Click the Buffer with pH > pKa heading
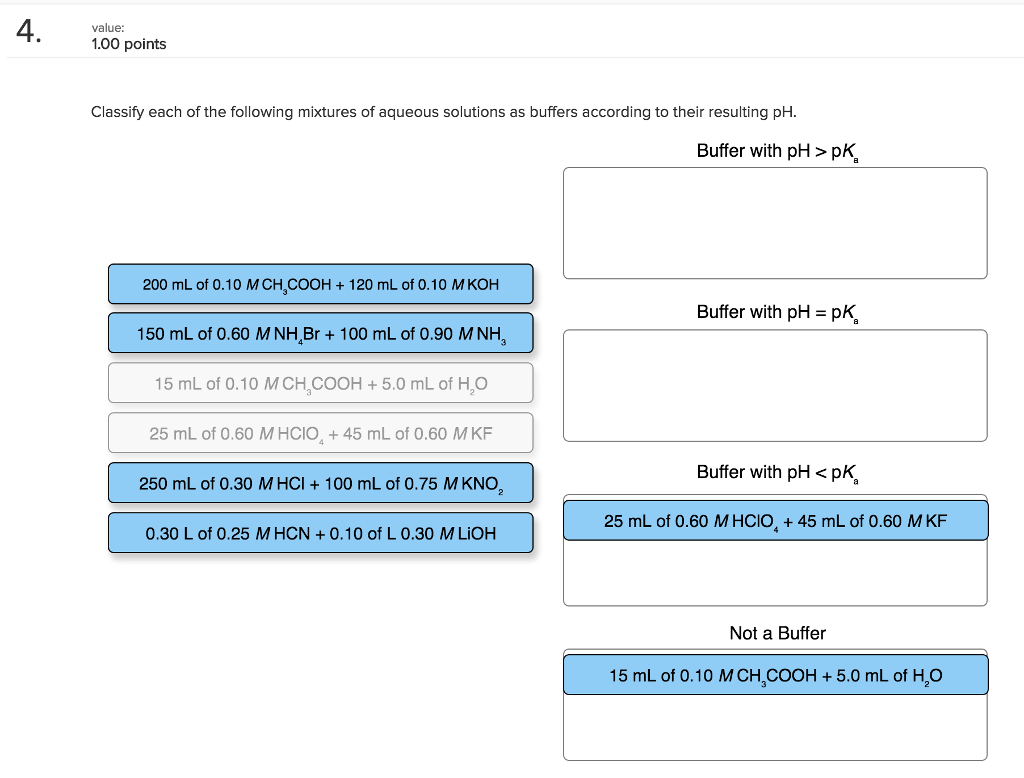 (x=775, y=151)
